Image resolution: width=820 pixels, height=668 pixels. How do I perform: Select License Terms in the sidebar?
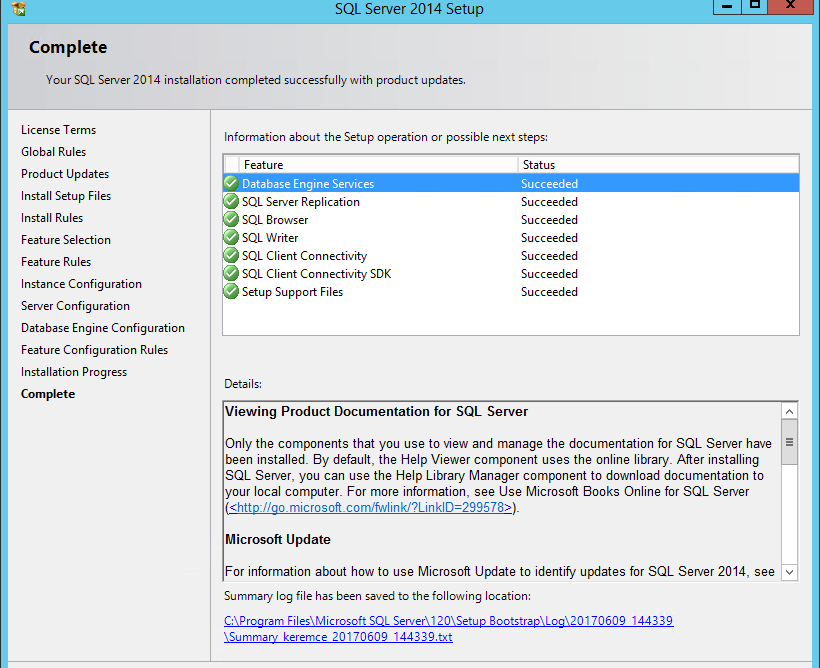tap(57, 129)
